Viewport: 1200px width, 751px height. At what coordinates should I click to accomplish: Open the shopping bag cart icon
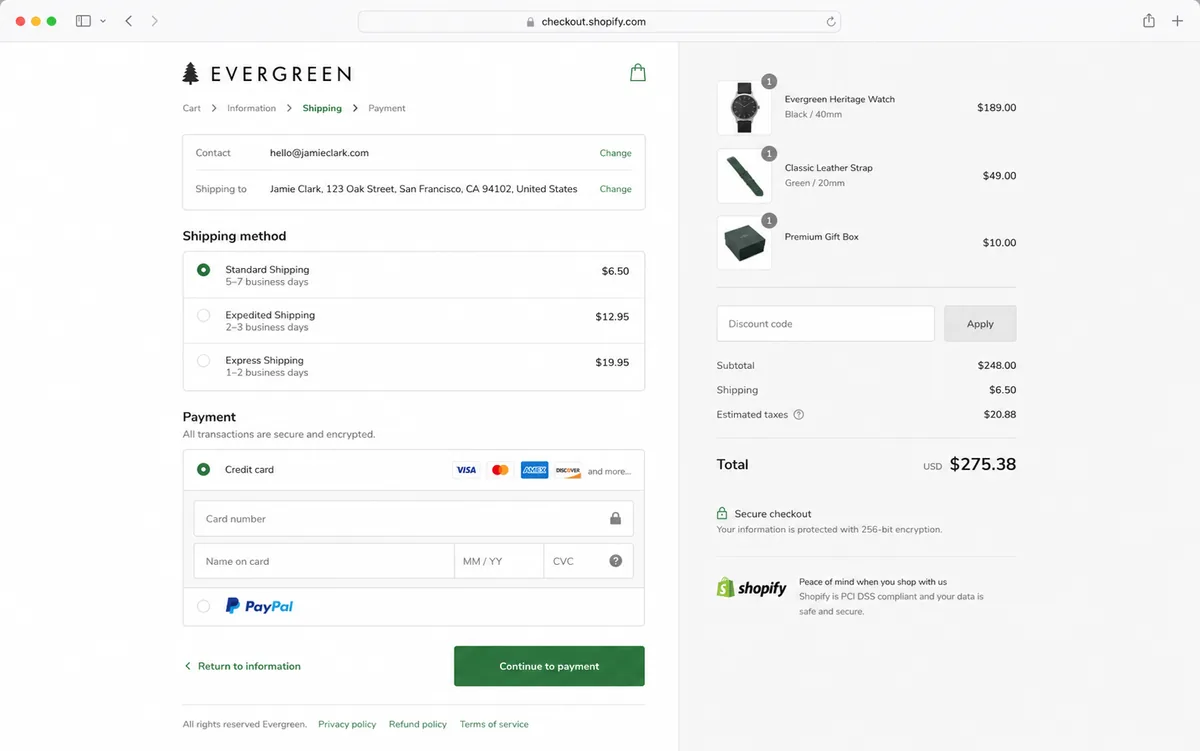click(637, 72)
